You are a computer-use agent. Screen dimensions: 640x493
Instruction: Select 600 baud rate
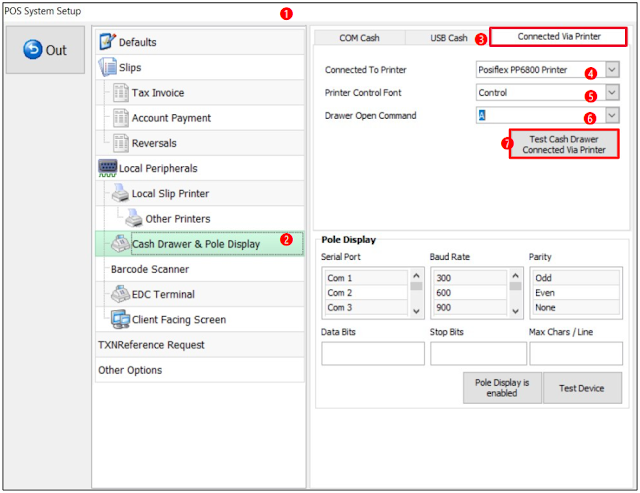coord(470,293)
